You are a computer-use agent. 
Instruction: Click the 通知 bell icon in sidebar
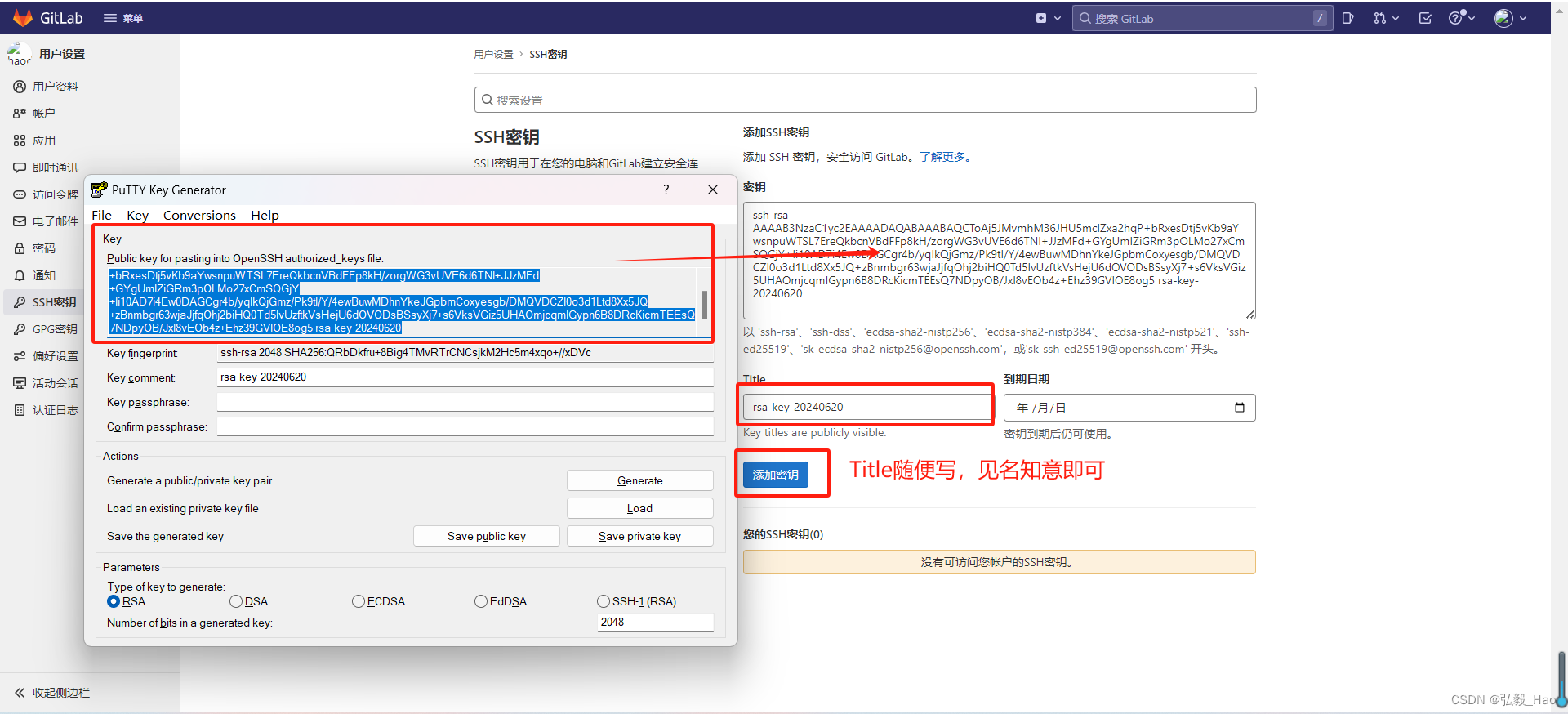click(x=20, y=275)
